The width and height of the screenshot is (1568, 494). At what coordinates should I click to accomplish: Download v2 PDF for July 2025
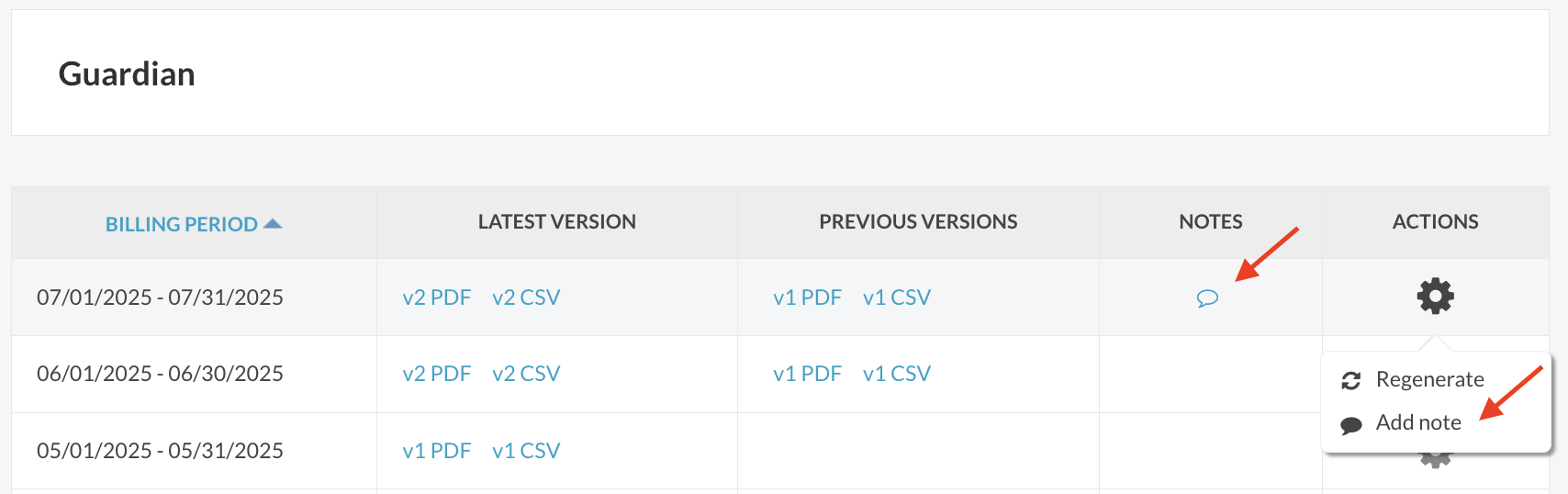(x=436, y=298)
